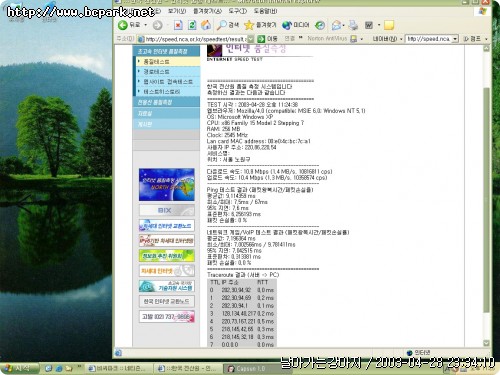Open Back button history dropdown arrow
Viewport: 500px width, 375px height.
coord(145,25)
